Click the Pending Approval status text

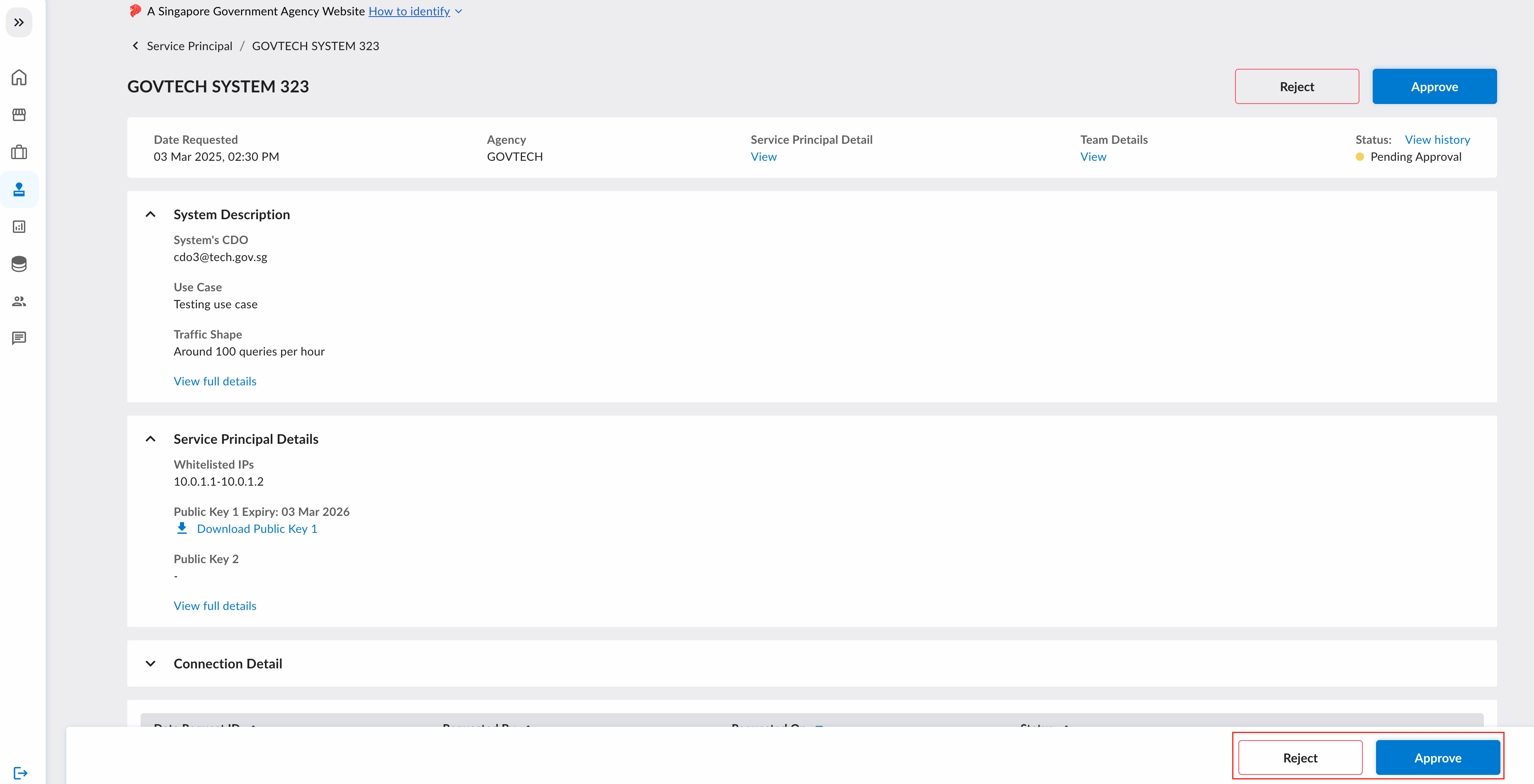(1415, 157)
